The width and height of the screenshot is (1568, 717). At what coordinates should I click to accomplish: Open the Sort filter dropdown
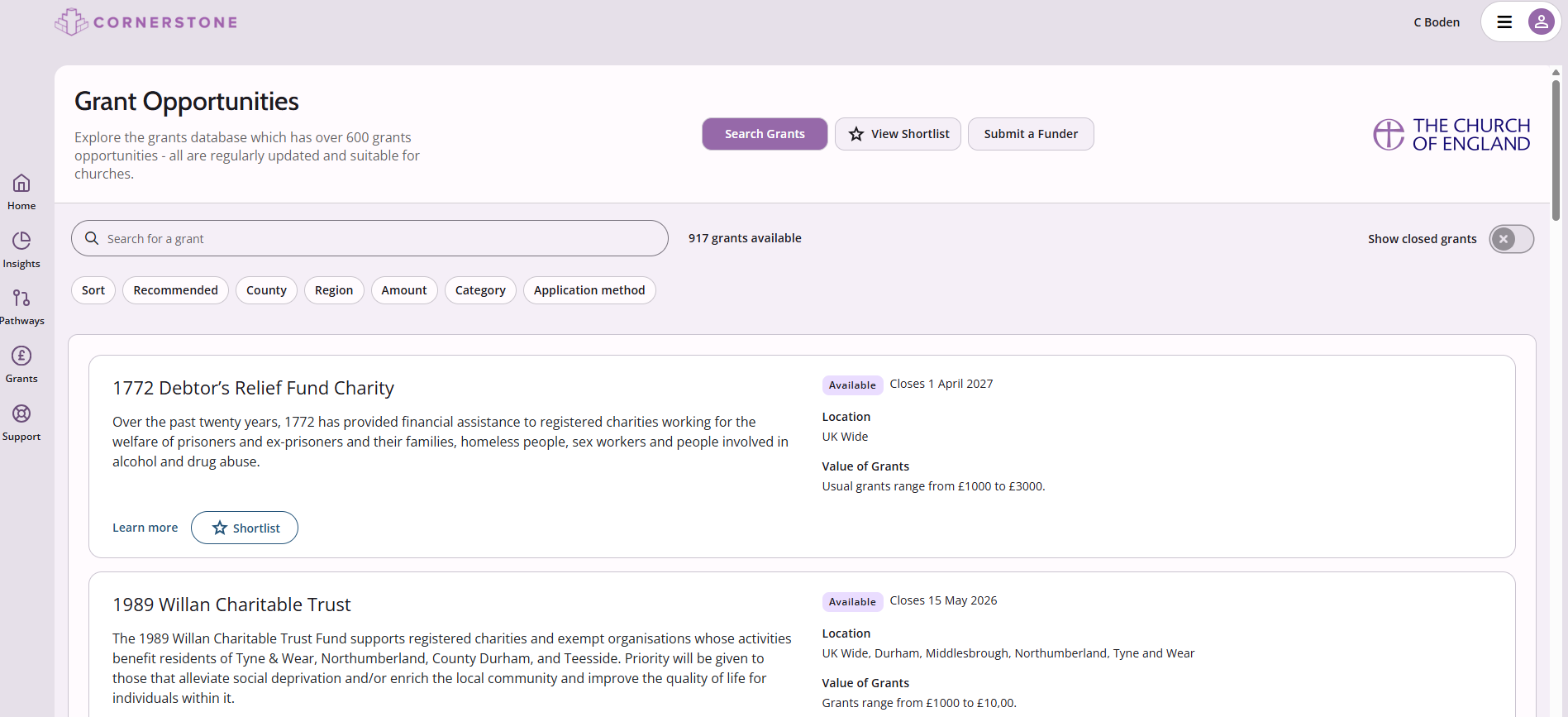click(93, 290)
